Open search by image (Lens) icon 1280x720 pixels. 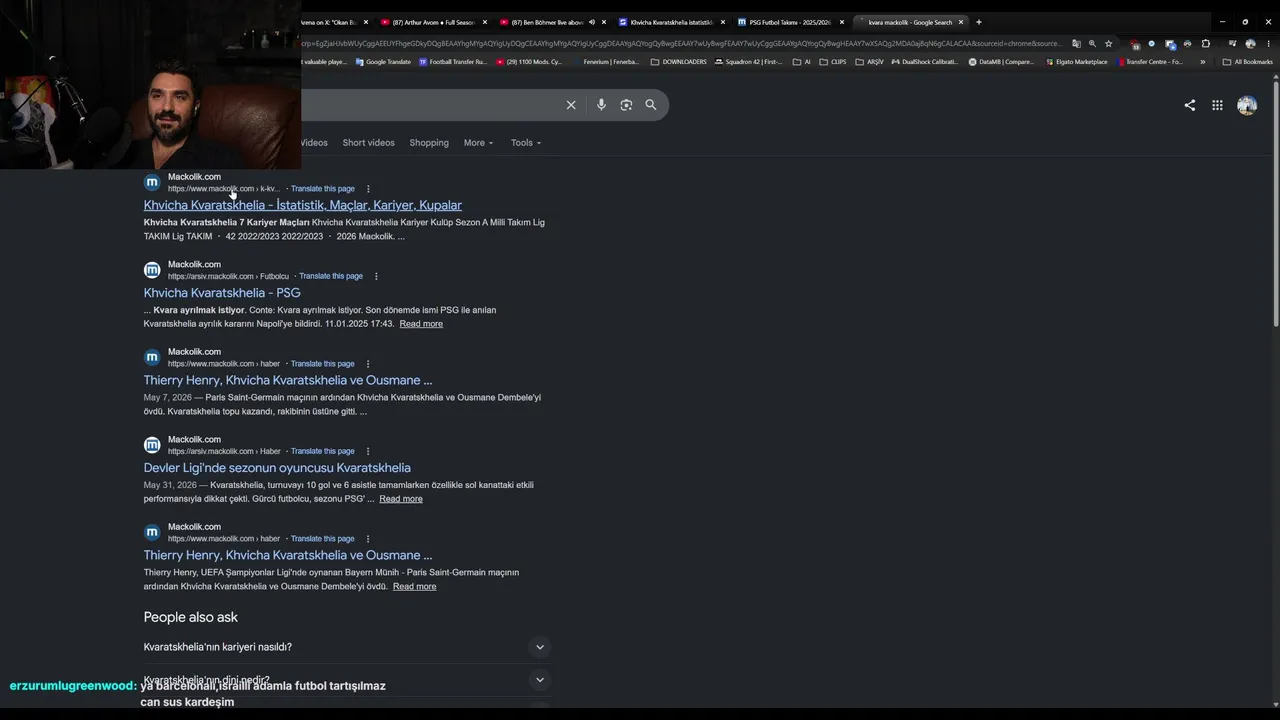(x=626, y=105)
